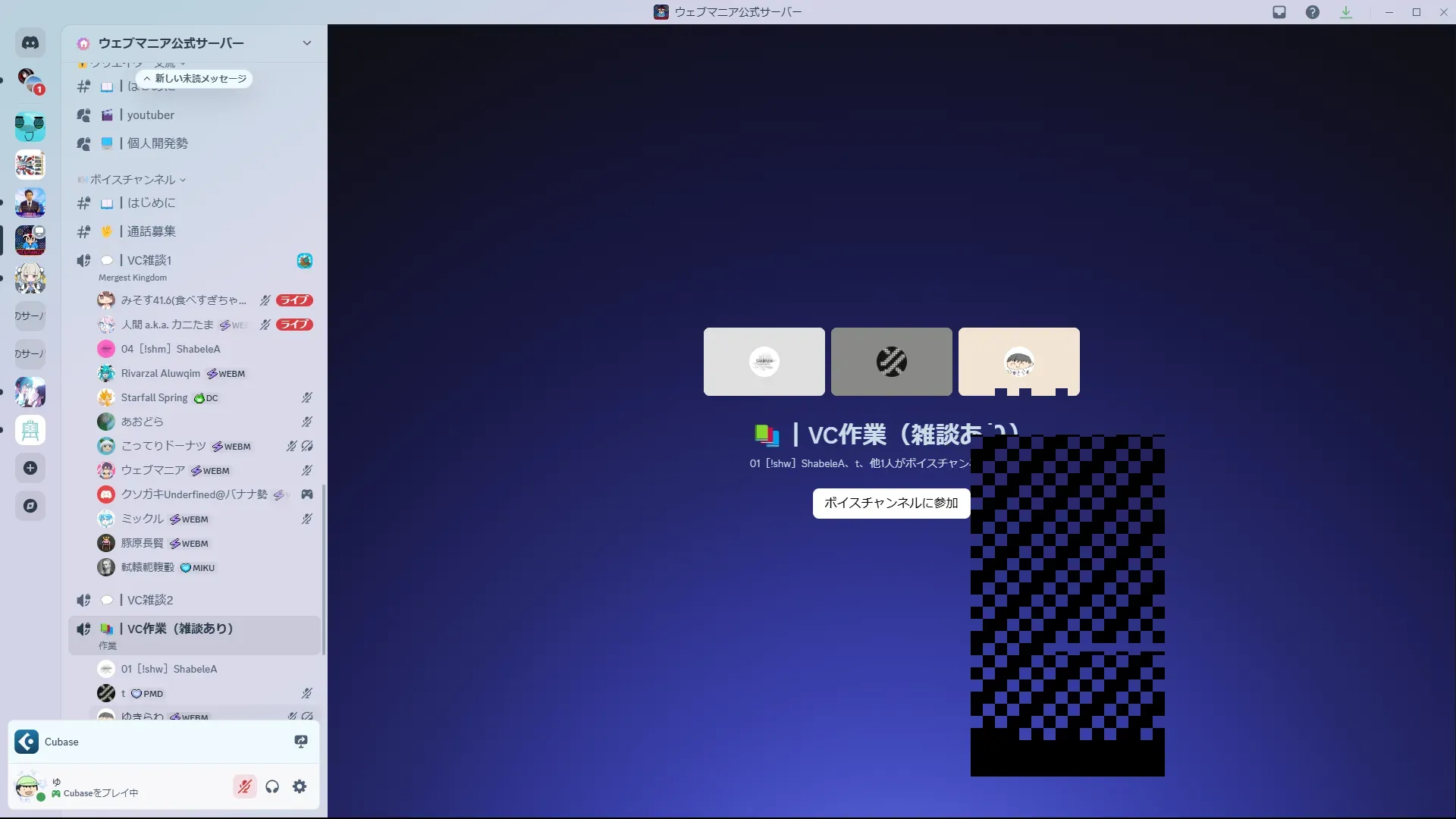Click the beige participant avatar thumbnail

tap(1018, 362)
